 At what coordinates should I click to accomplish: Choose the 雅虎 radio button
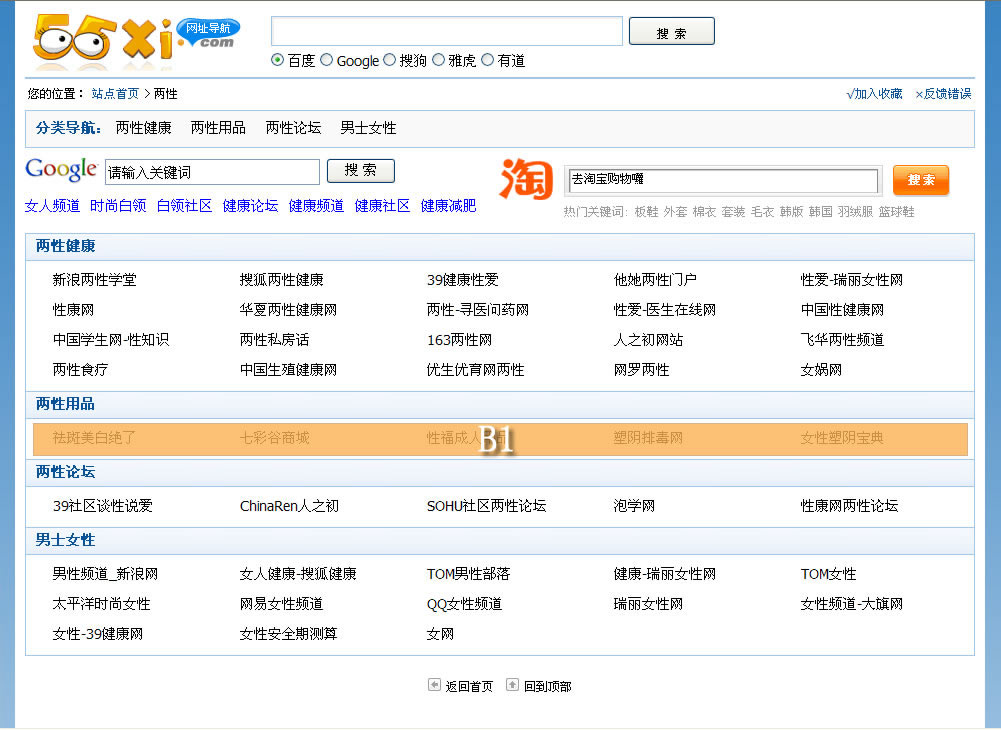(x=439, y=60)
